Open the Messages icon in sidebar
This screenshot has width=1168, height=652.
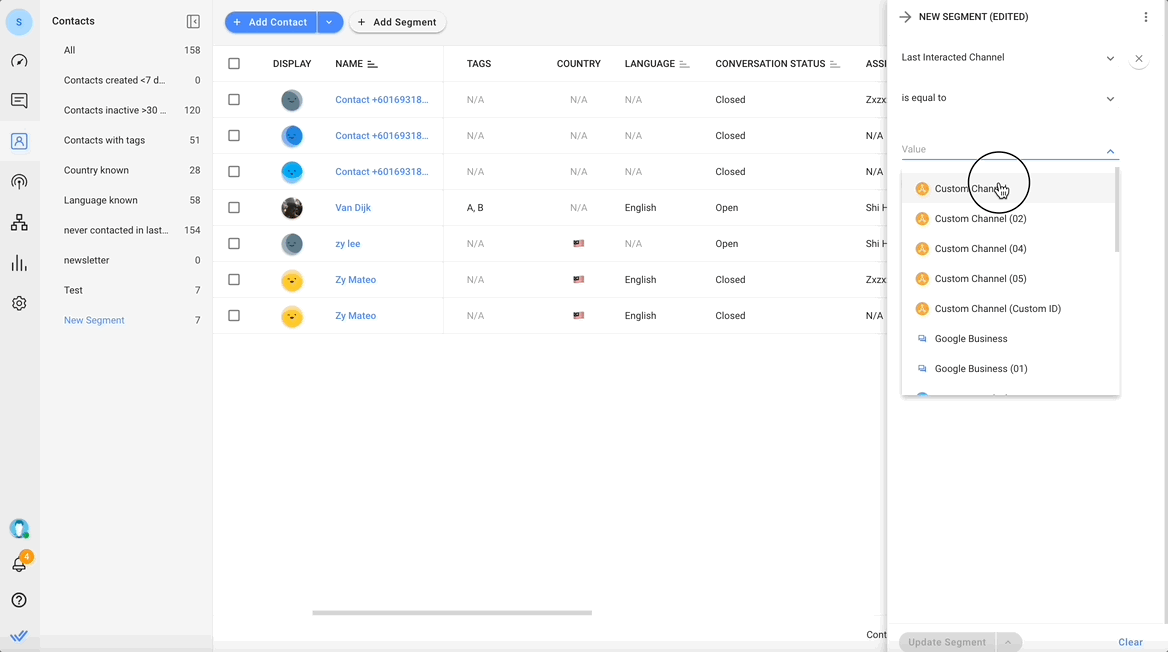click(19, 101)
